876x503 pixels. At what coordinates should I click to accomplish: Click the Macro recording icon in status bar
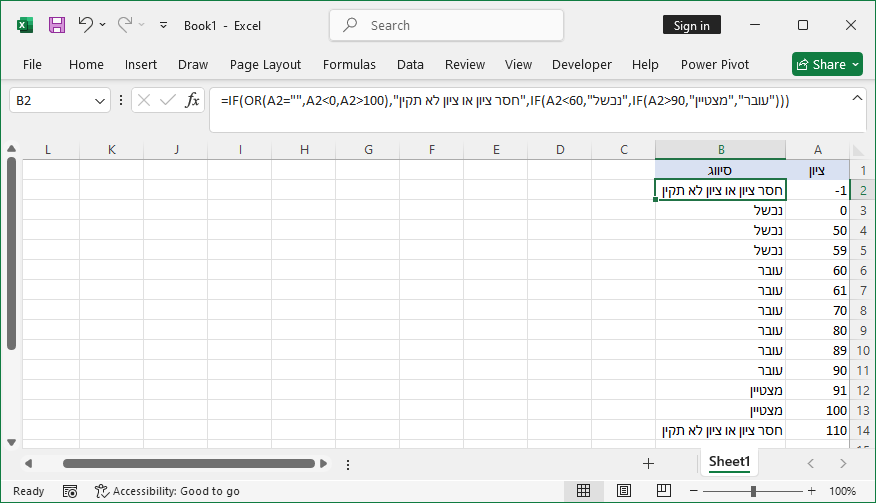(70, 491)
